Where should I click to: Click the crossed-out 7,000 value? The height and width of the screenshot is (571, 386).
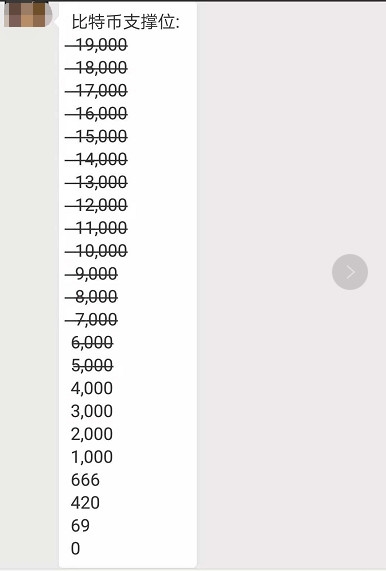click(x=91, y=320)
